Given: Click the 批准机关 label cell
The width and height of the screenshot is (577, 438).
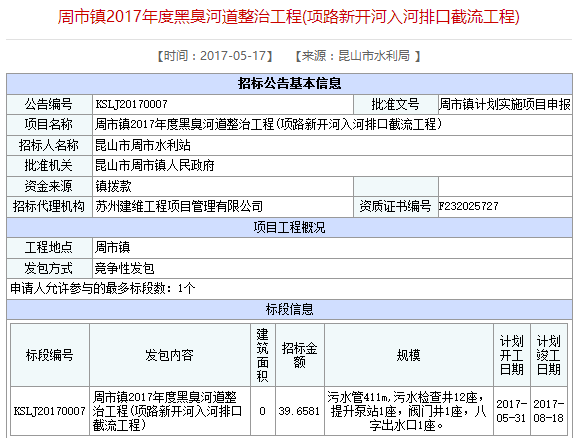Looking at the screenshot, I should (49, 166).
